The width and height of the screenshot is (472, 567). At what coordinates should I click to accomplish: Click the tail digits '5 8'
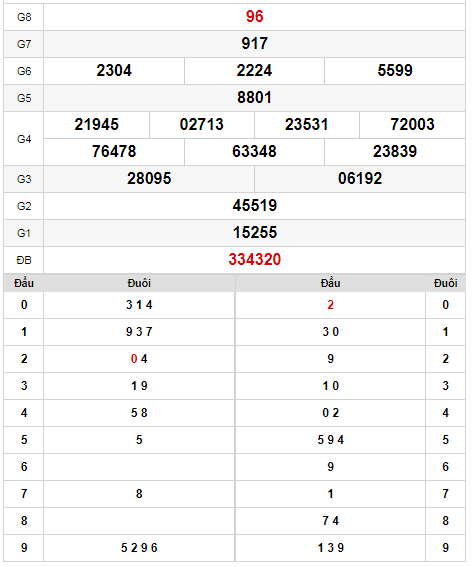pos(139,413)
